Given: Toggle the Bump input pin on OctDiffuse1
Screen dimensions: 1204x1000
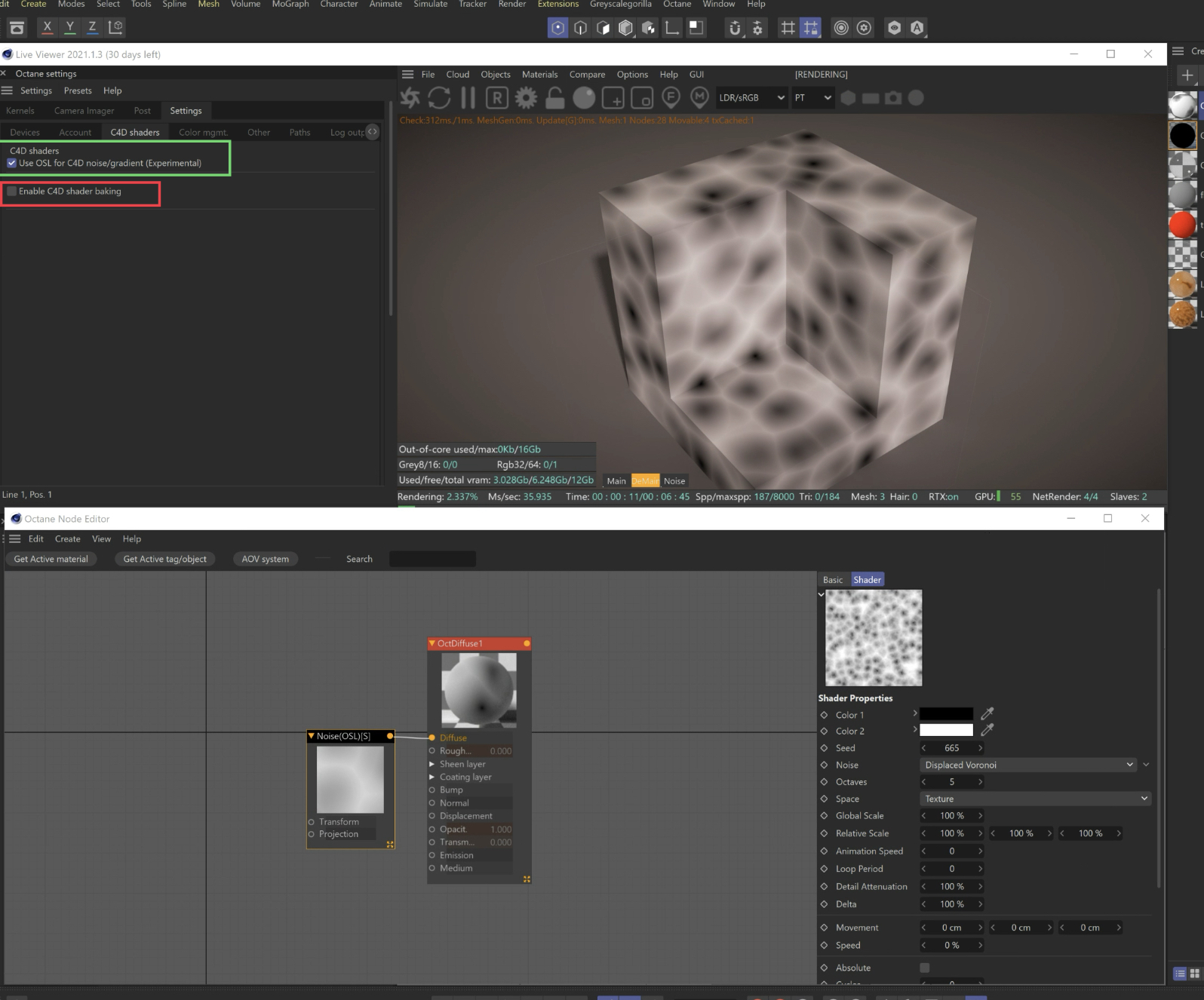Looking at the screenshot, I should pyautogui.click(x=432, y=790).
